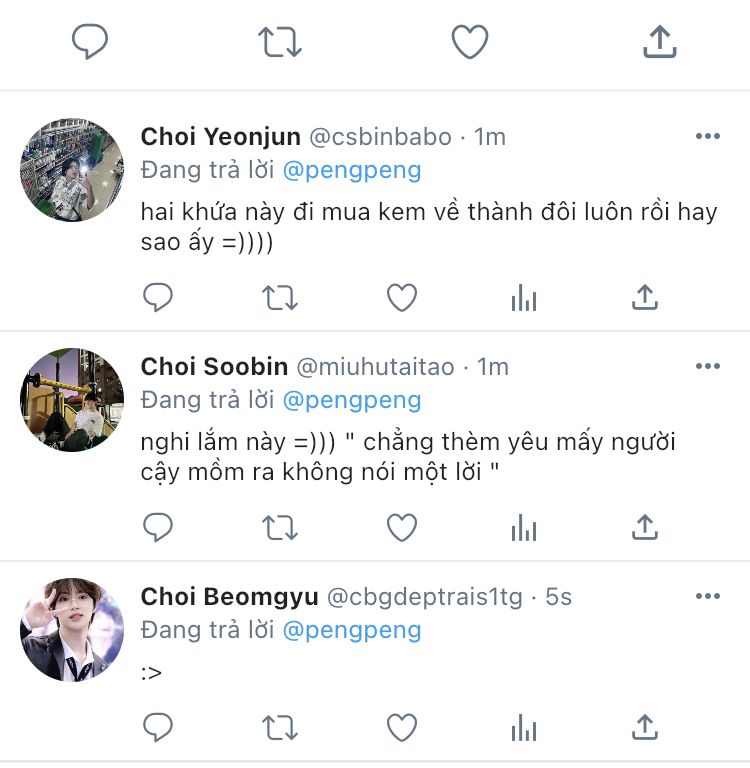Like Choi Soobin's reply

click(x=402, y=527)
